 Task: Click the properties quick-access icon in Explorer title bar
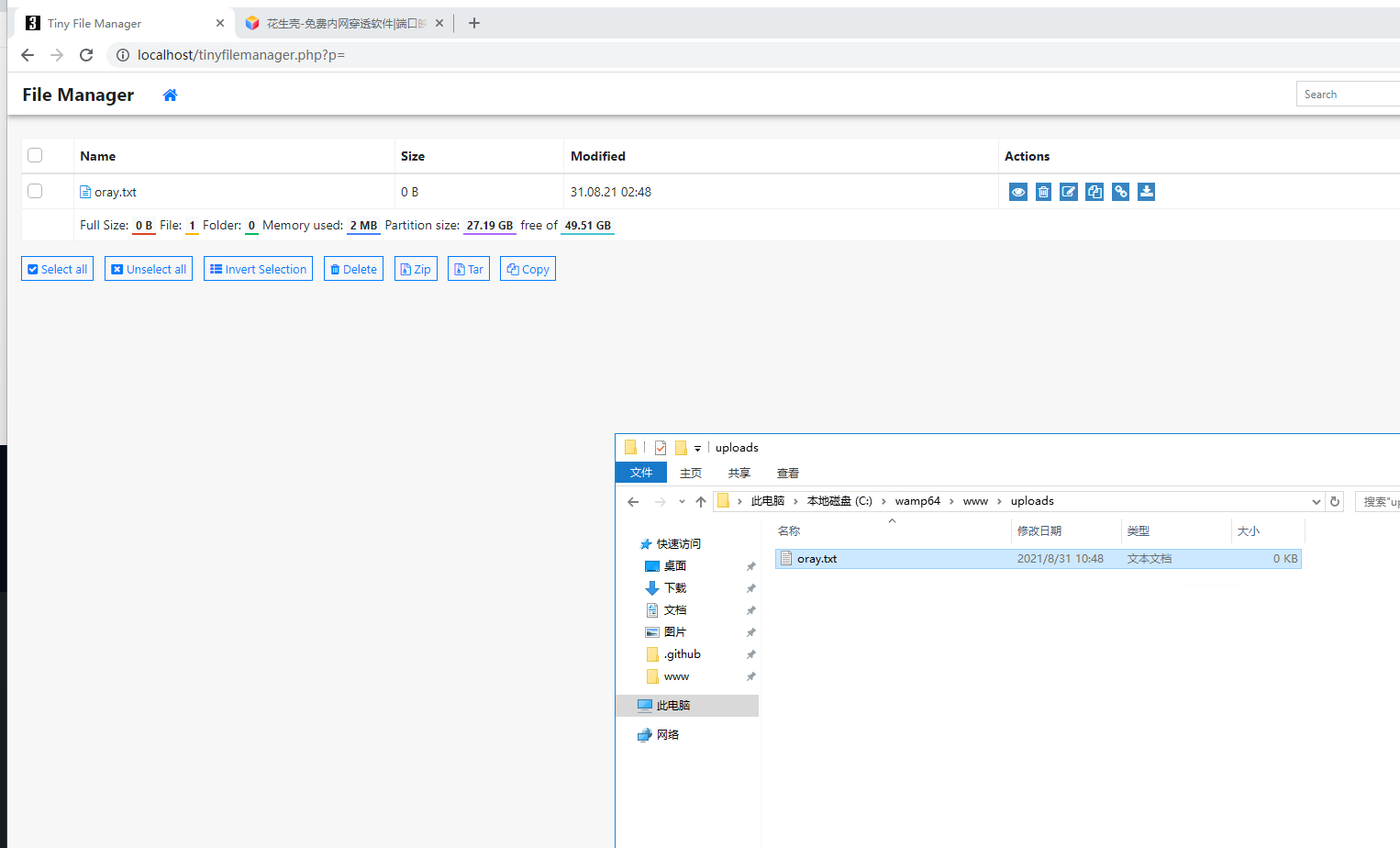661,448
